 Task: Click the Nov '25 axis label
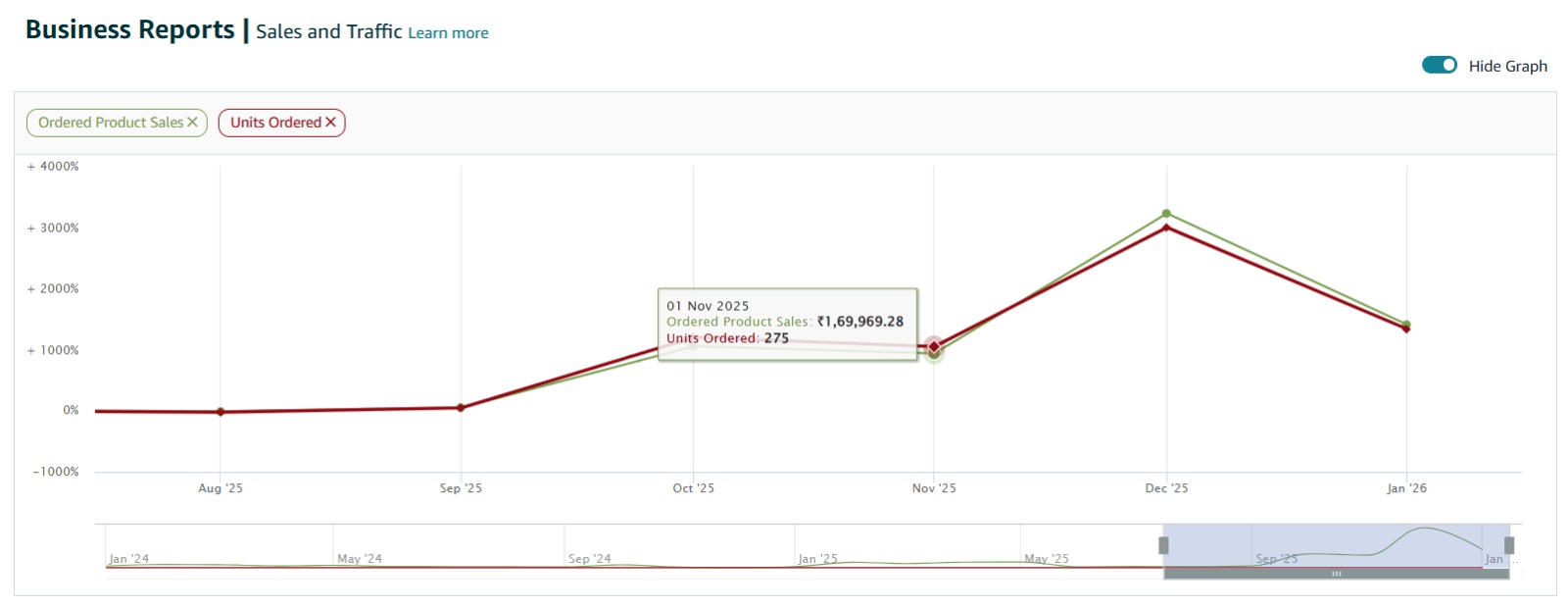[934, 488]
